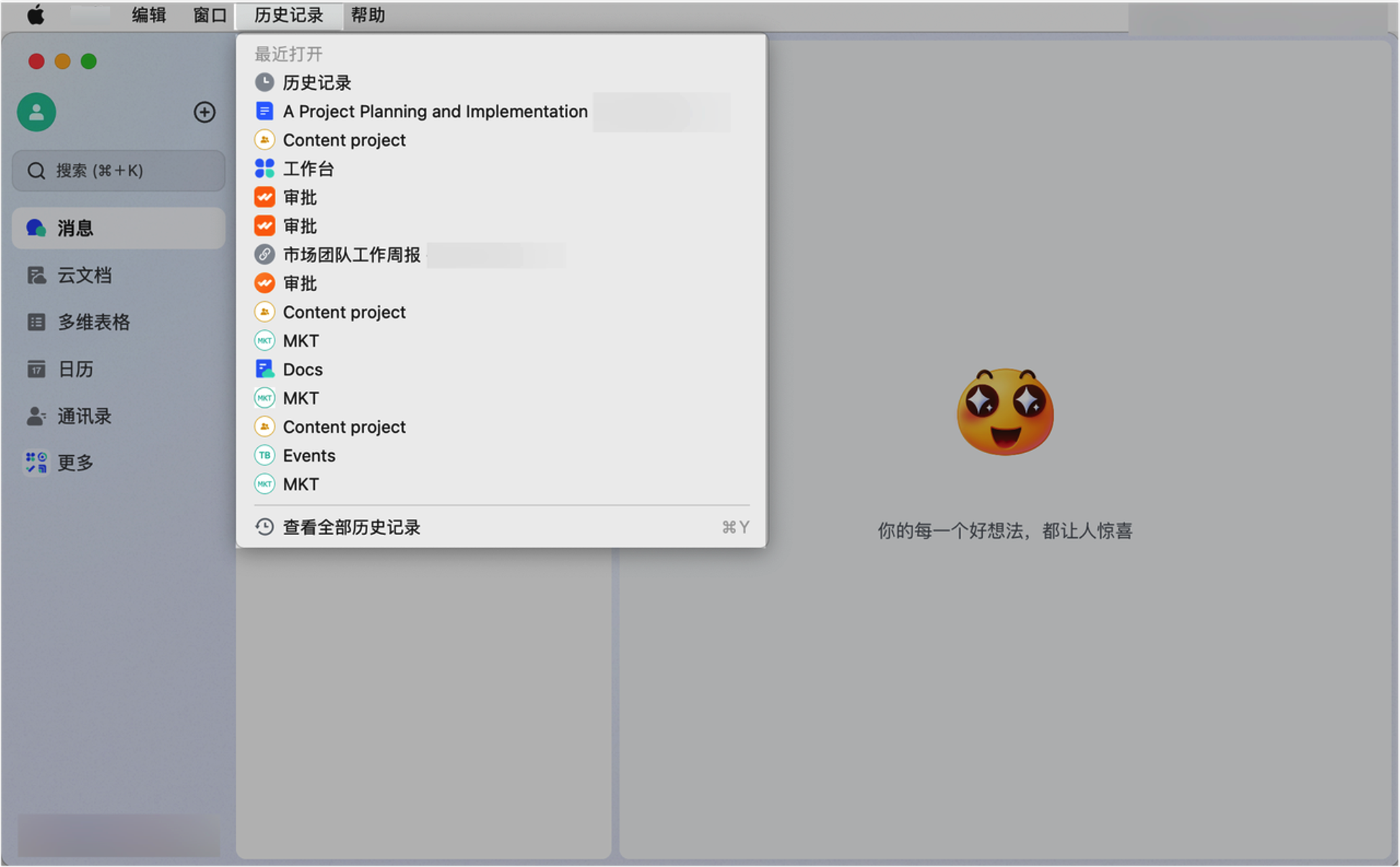
Task: Click the Apple menu icon
Action: tap(35, 15)
